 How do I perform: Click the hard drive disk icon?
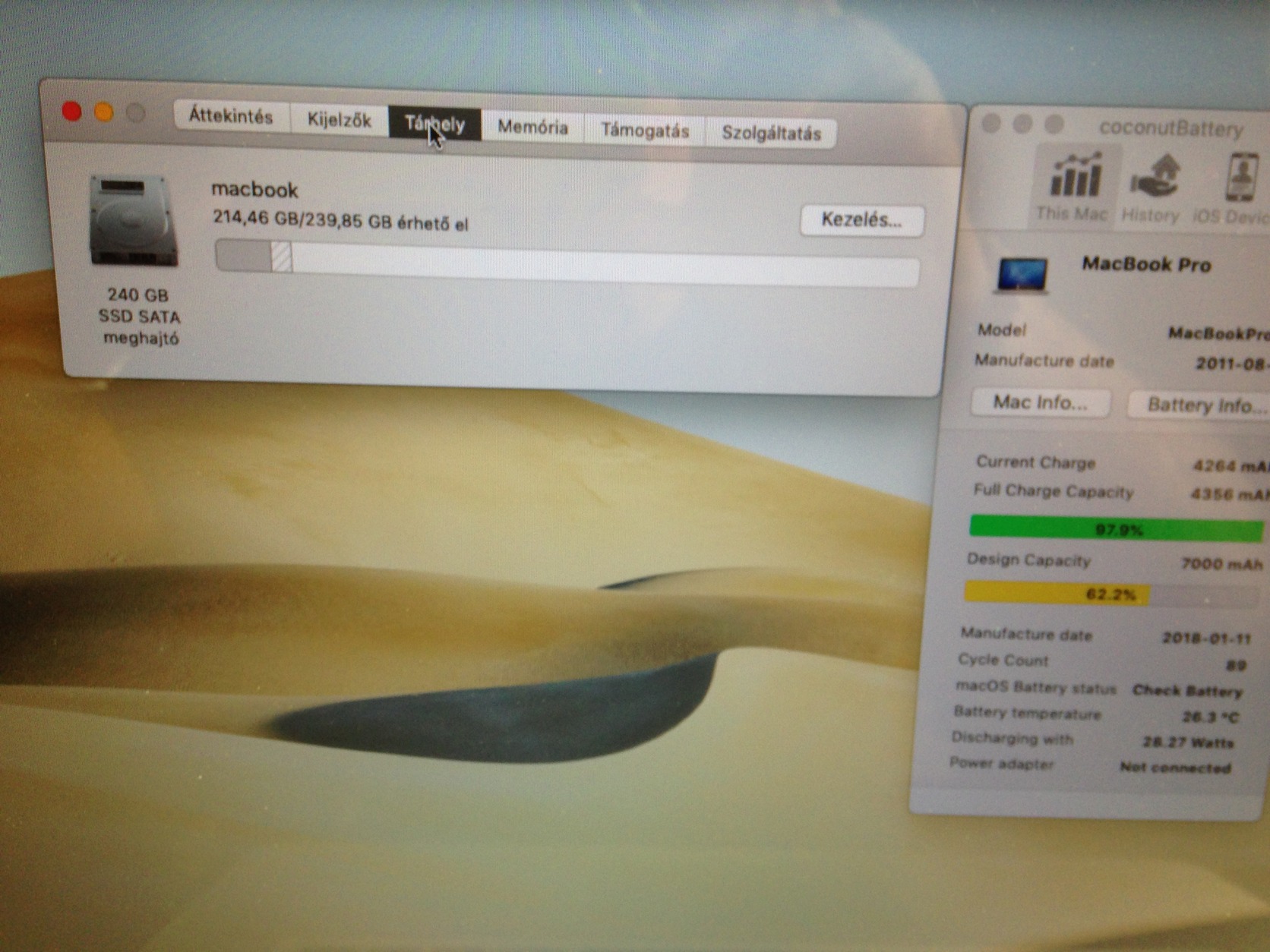coord(136,221)
